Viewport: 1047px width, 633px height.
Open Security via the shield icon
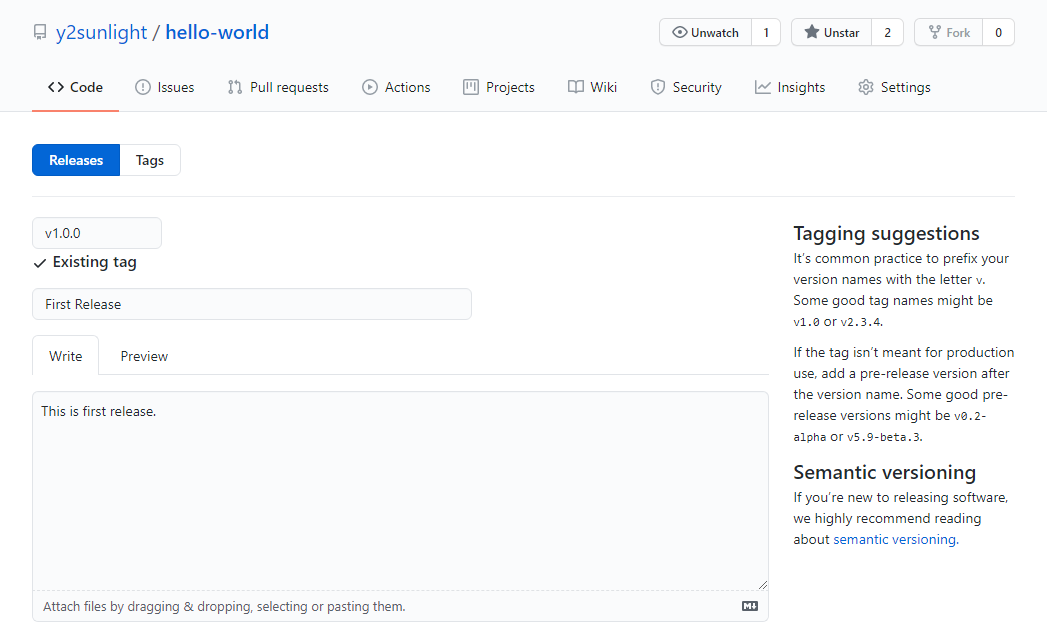(x=657, y=87)
